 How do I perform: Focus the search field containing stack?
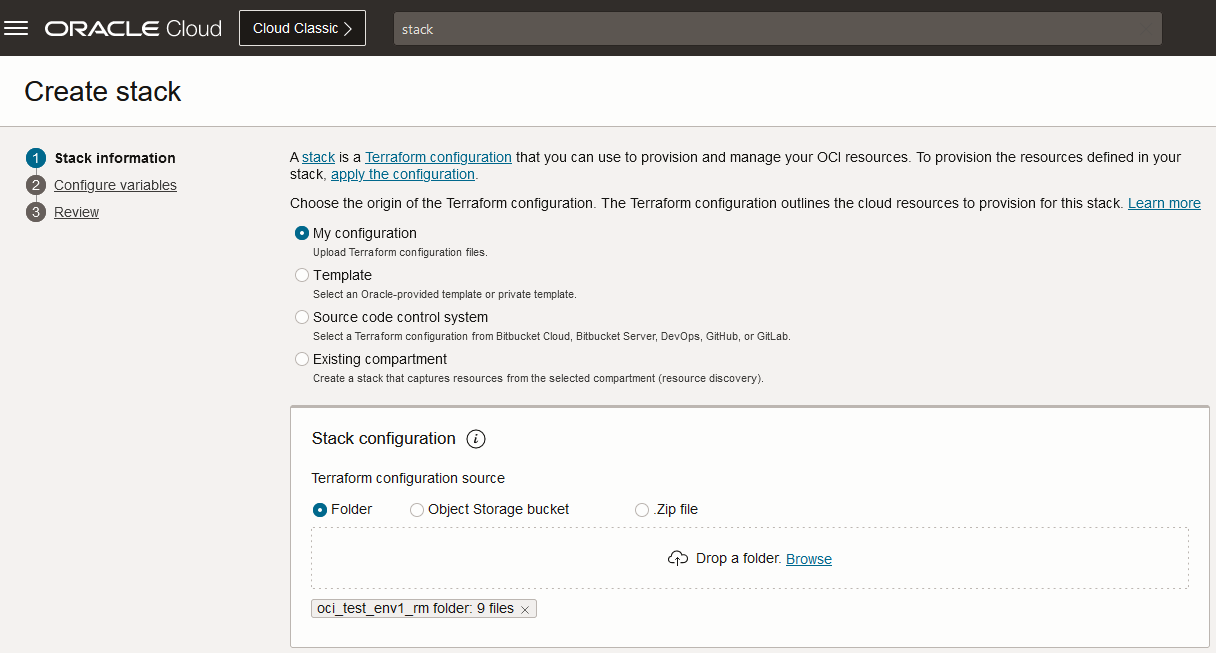778,29
